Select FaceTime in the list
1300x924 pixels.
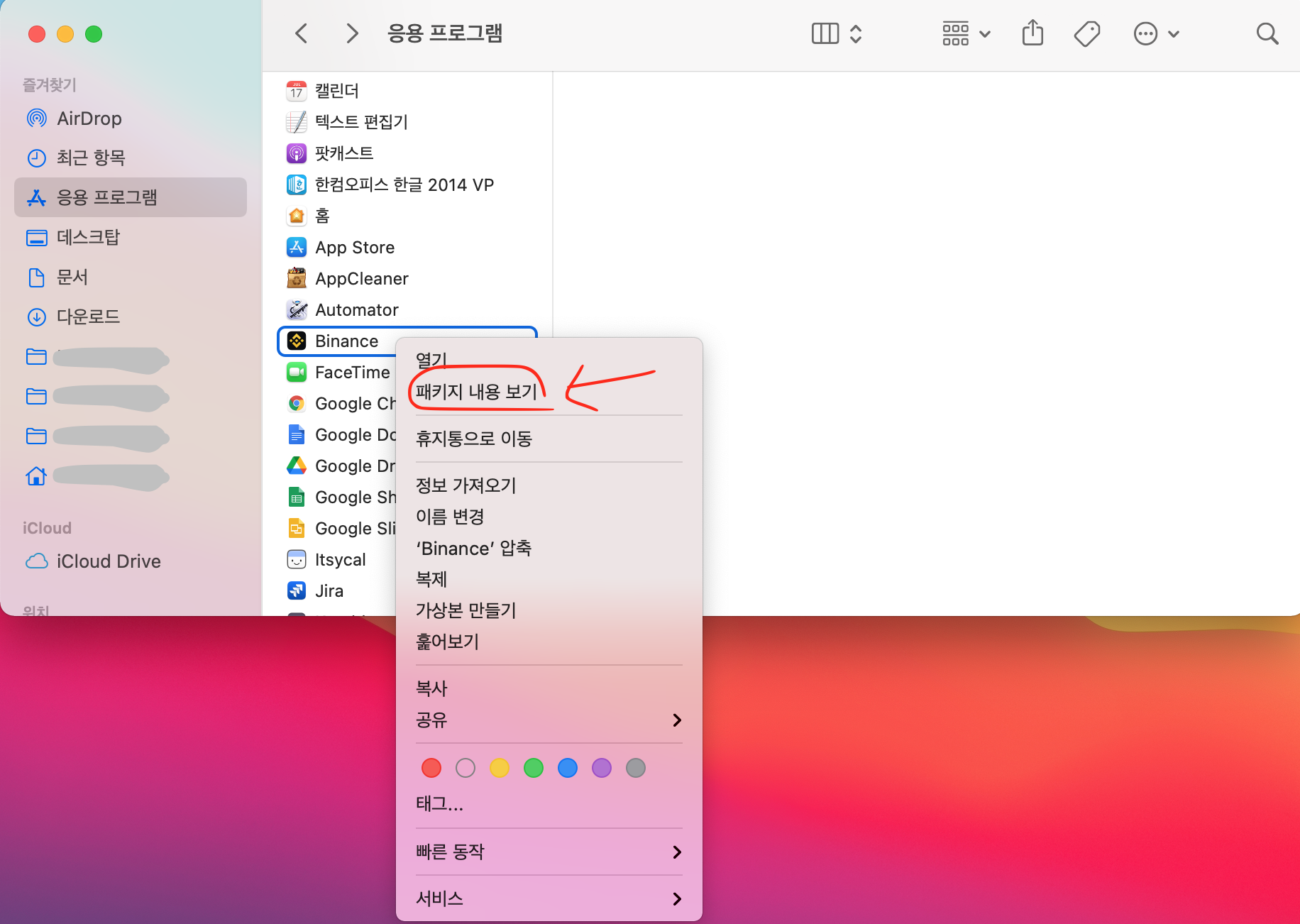click(336, 373)
